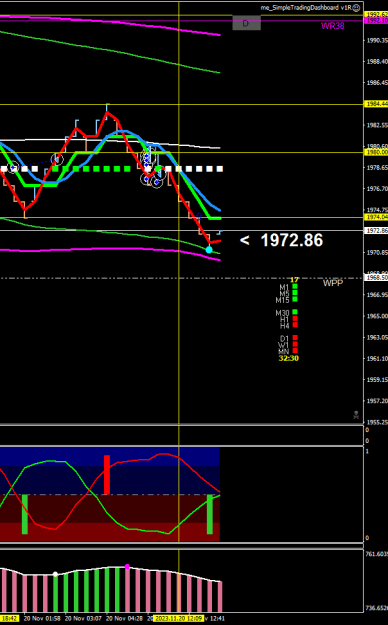
Task: Click the 736.652 scale value in bottom panel
Action: [376, 608]
